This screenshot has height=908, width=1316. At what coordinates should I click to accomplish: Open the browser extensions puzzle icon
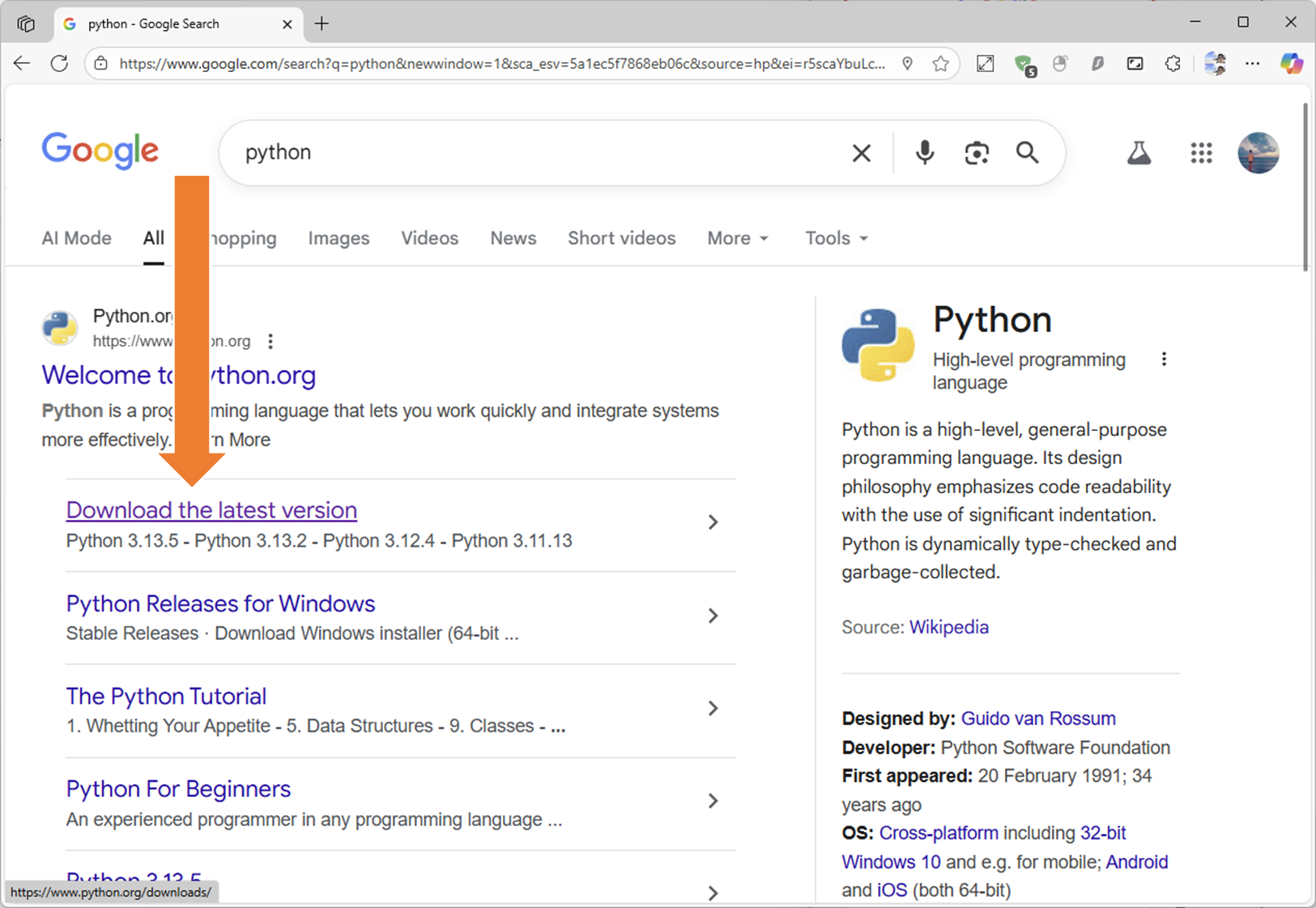[1173, 63]
